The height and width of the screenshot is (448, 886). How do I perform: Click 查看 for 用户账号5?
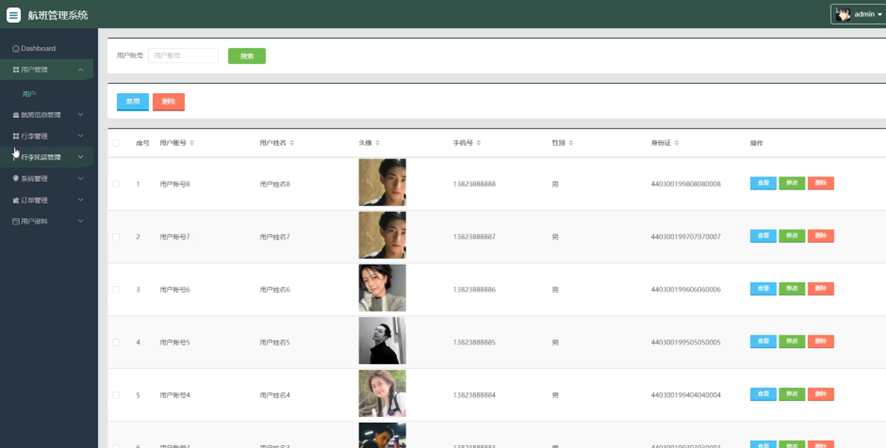tap(763, 341)
